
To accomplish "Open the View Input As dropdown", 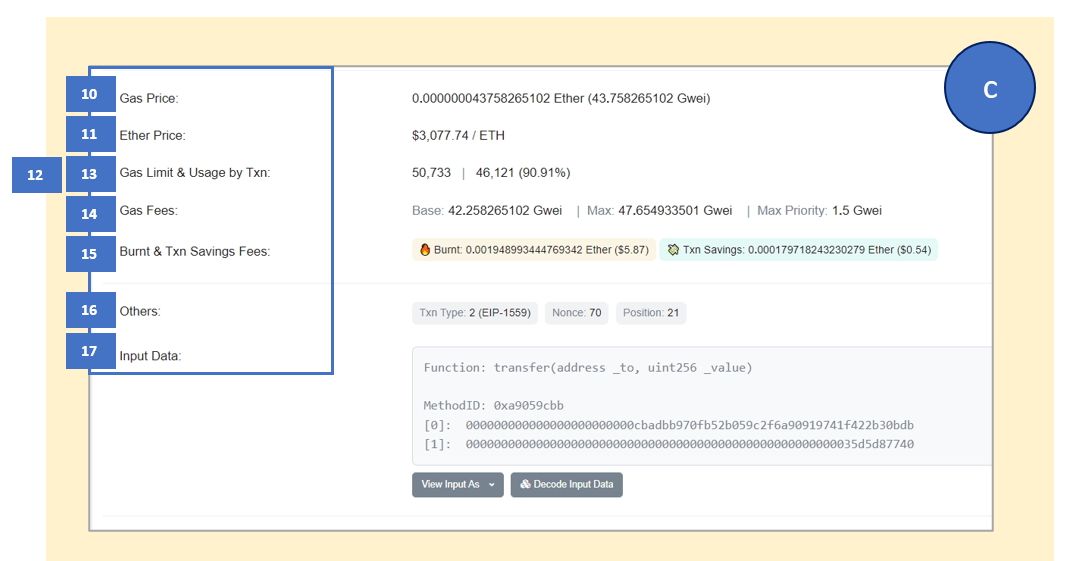I will tap(458, 485).
